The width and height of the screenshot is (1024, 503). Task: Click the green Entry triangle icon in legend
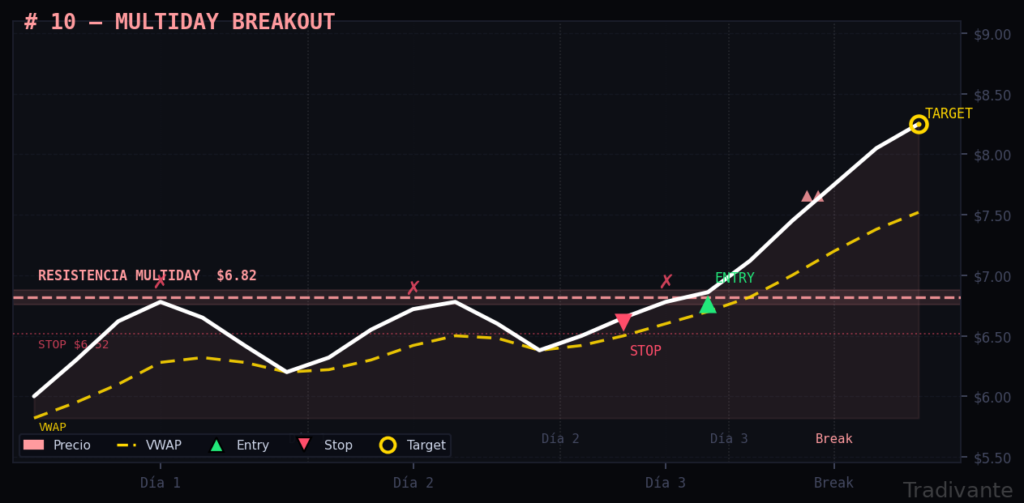[x=216, y=445]
